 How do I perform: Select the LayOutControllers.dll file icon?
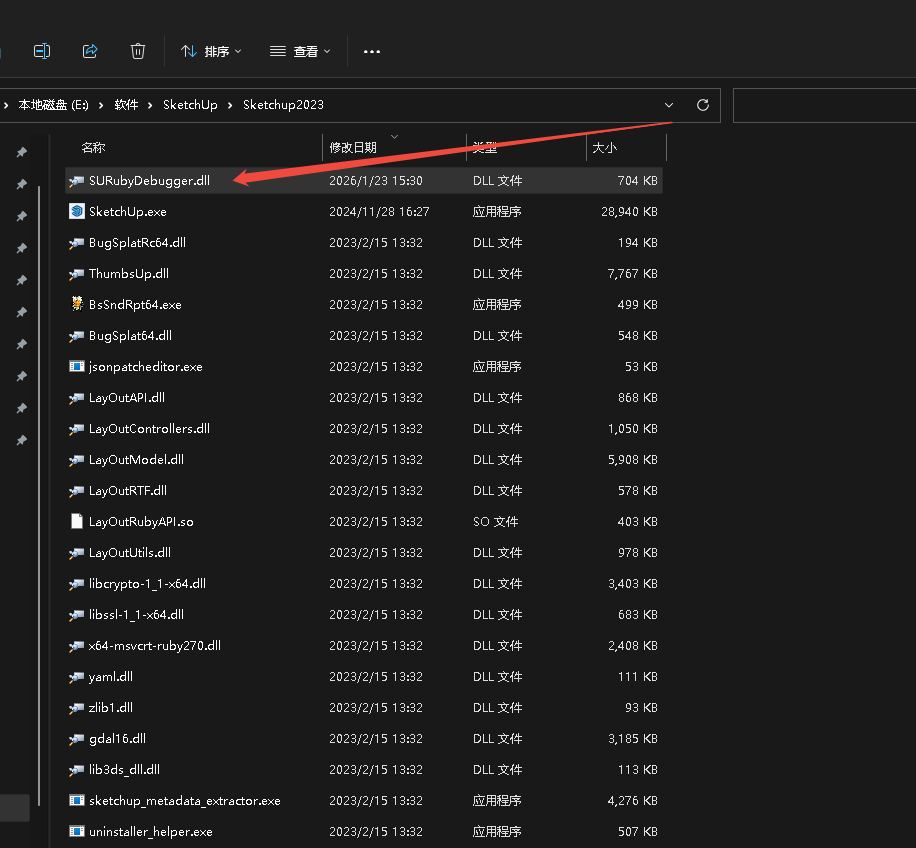tap(77, 428)
